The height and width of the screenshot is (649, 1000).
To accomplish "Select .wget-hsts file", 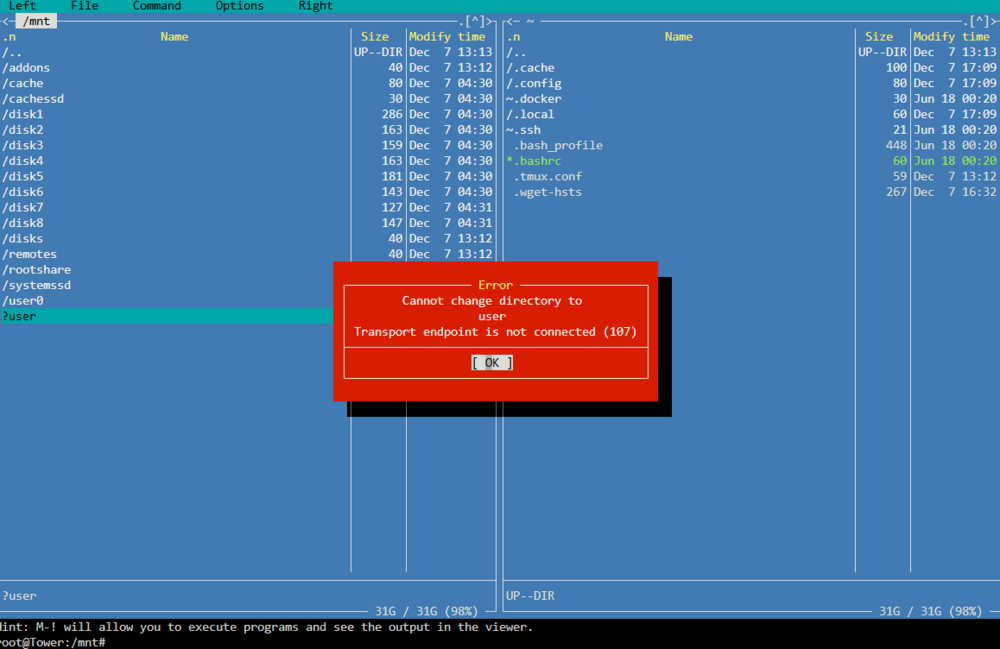I will tap(752, 192).
